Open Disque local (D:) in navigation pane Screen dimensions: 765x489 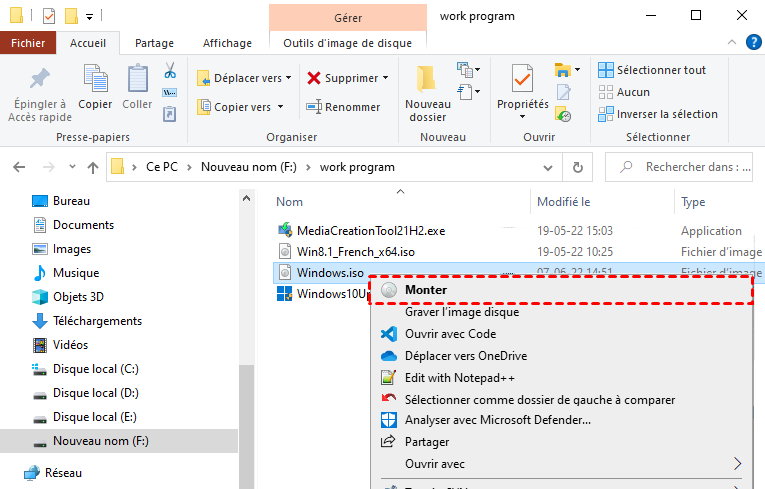click(x=96, y=393)
